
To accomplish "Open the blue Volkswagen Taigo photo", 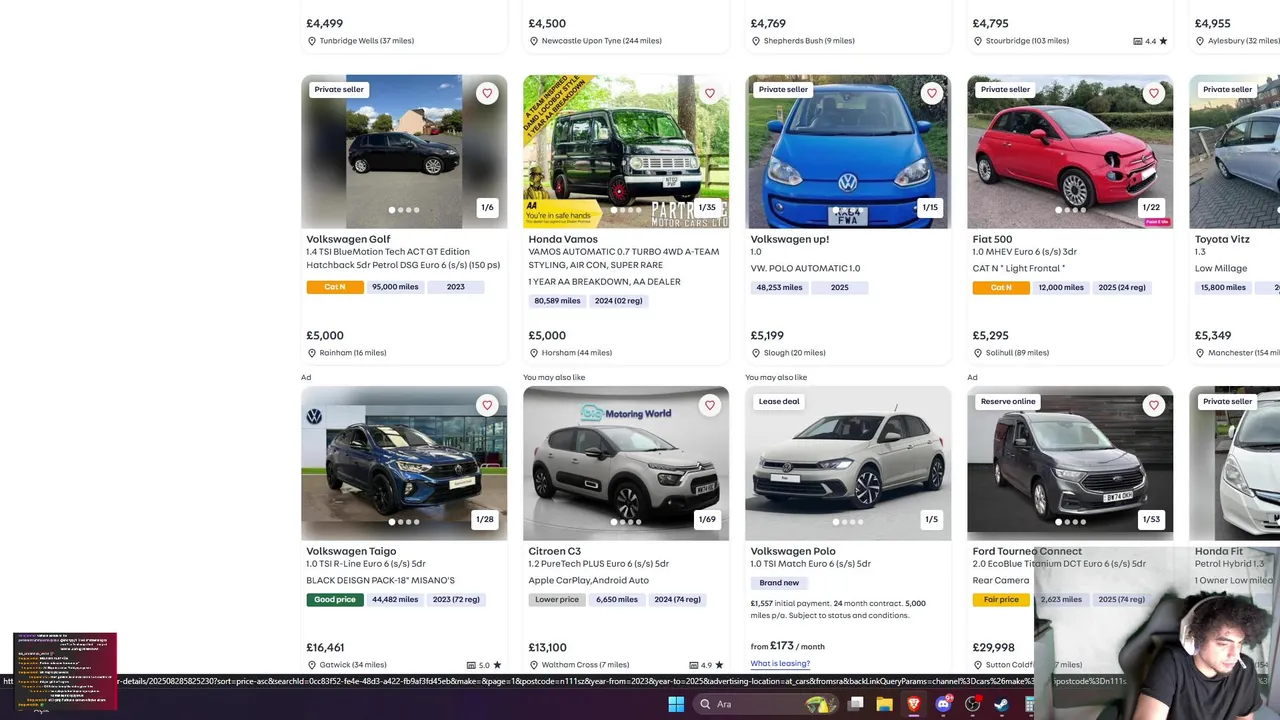I will tap(404, 463).
